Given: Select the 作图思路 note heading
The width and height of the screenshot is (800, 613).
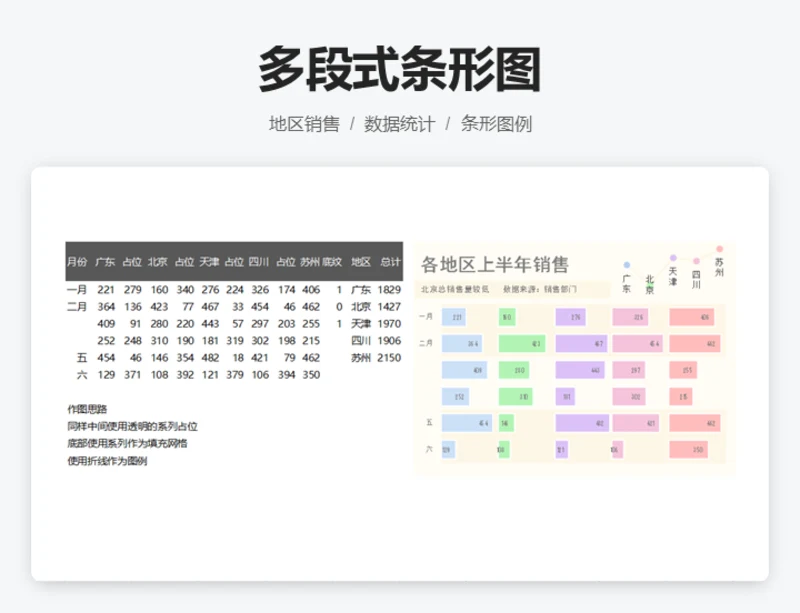Looking at the screenshot, I should click(x=87, y=409).
